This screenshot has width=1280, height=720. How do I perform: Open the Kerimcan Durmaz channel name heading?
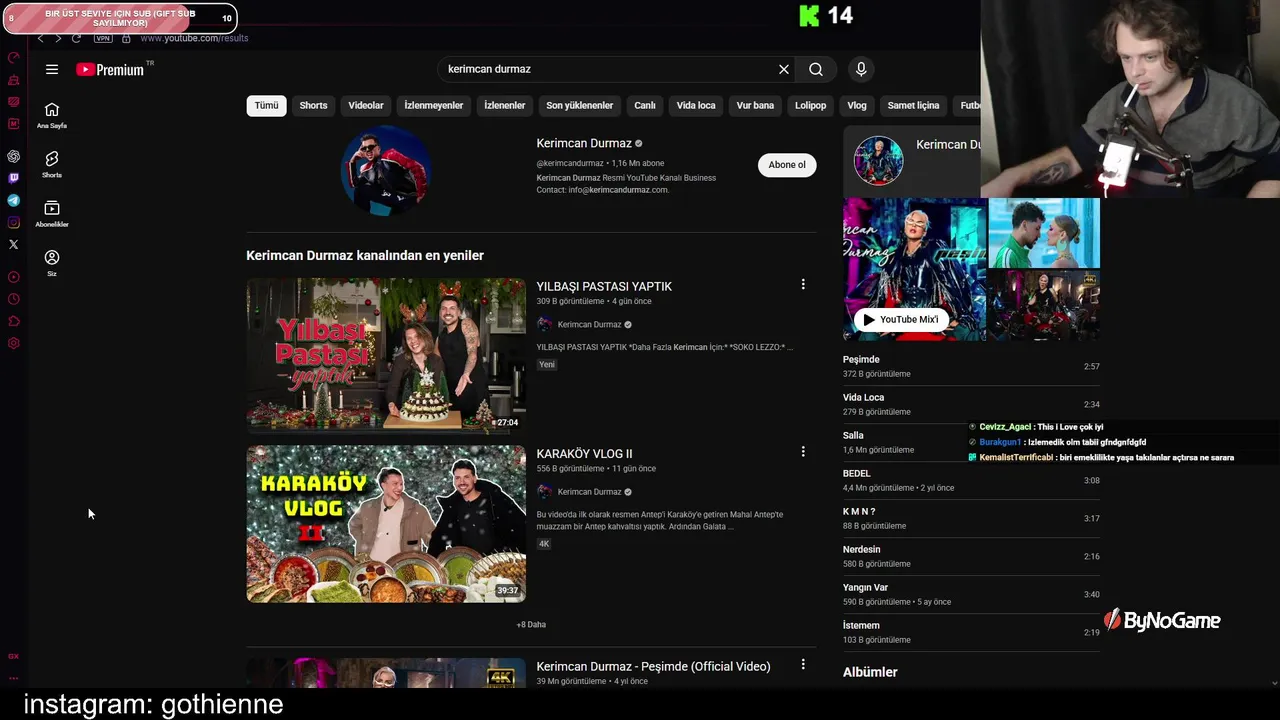(x=584, y=143)
